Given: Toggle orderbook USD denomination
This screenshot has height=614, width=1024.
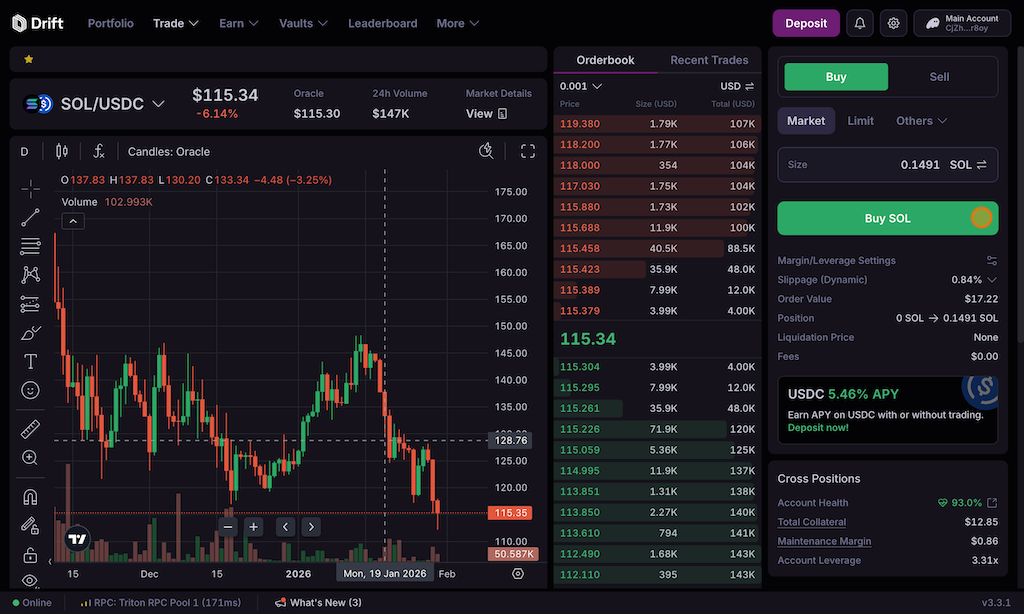Looking at the screenshot, I should click(737, 86).
